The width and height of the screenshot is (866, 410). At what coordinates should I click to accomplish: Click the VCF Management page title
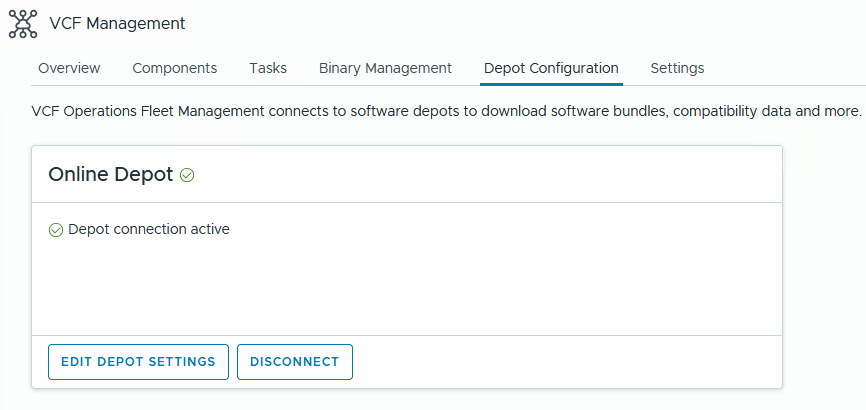pos(117,23)
